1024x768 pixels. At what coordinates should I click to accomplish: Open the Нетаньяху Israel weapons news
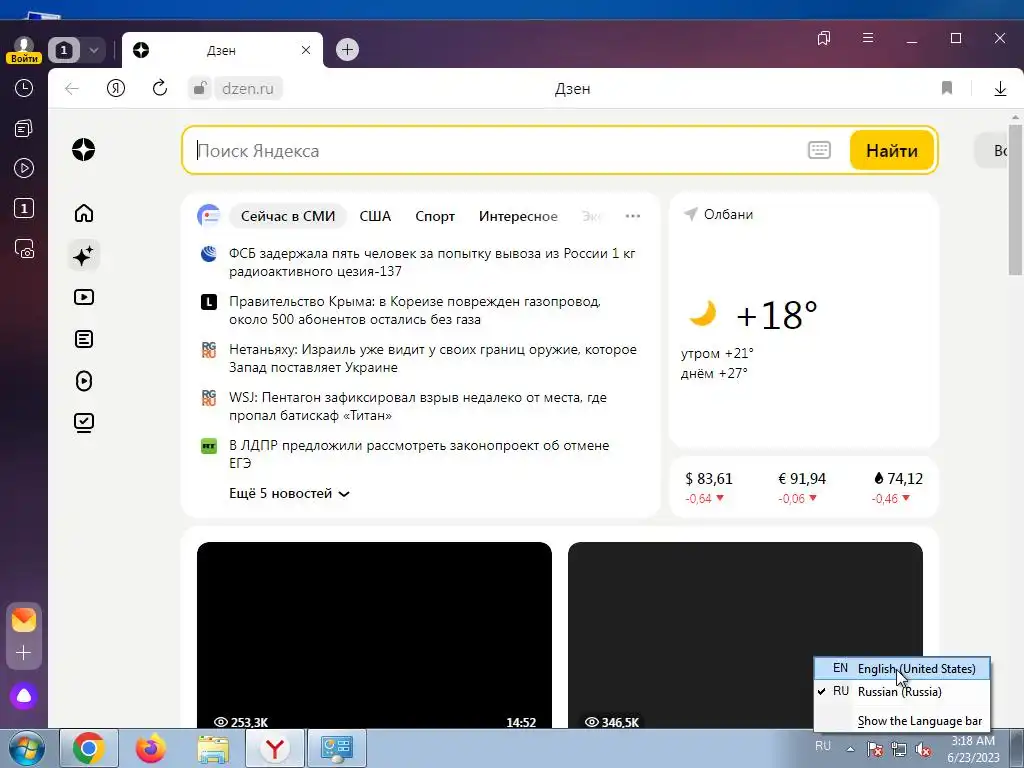click(432, 359)
